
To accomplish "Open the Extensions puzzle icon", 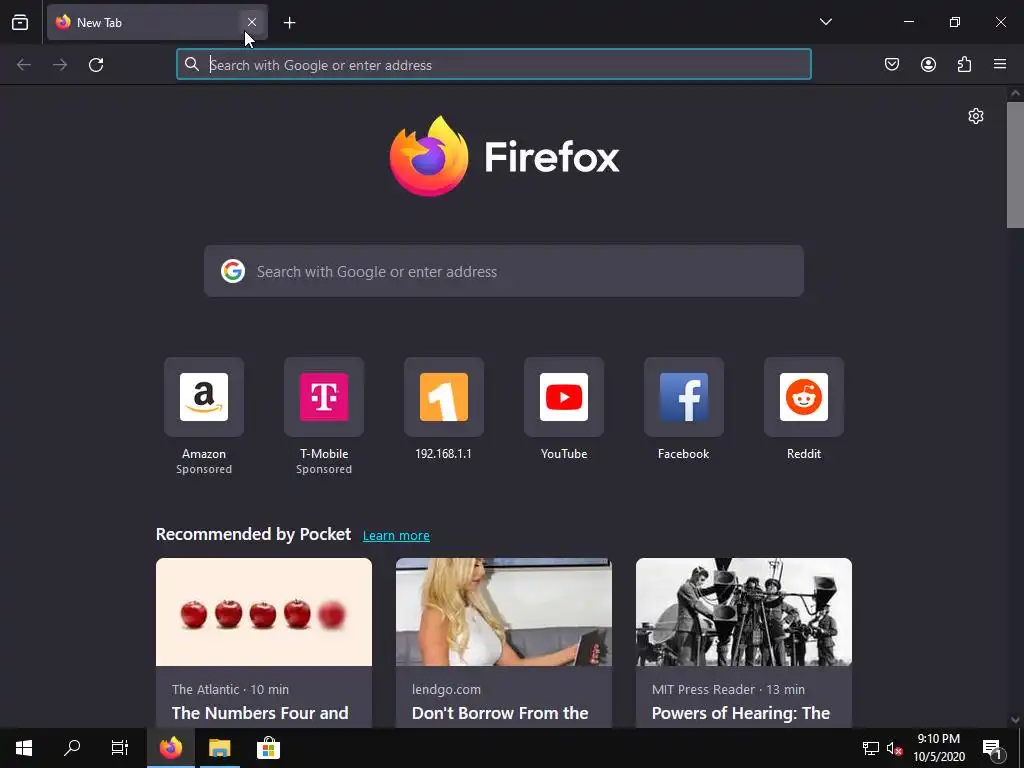I will point(964,64).
